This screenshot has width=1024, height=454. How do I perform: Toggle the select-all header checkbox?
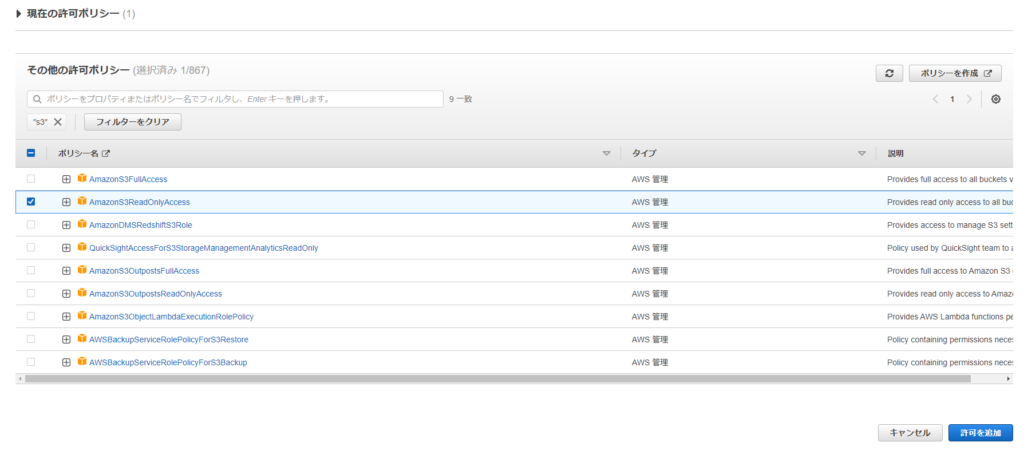[31, 153]
